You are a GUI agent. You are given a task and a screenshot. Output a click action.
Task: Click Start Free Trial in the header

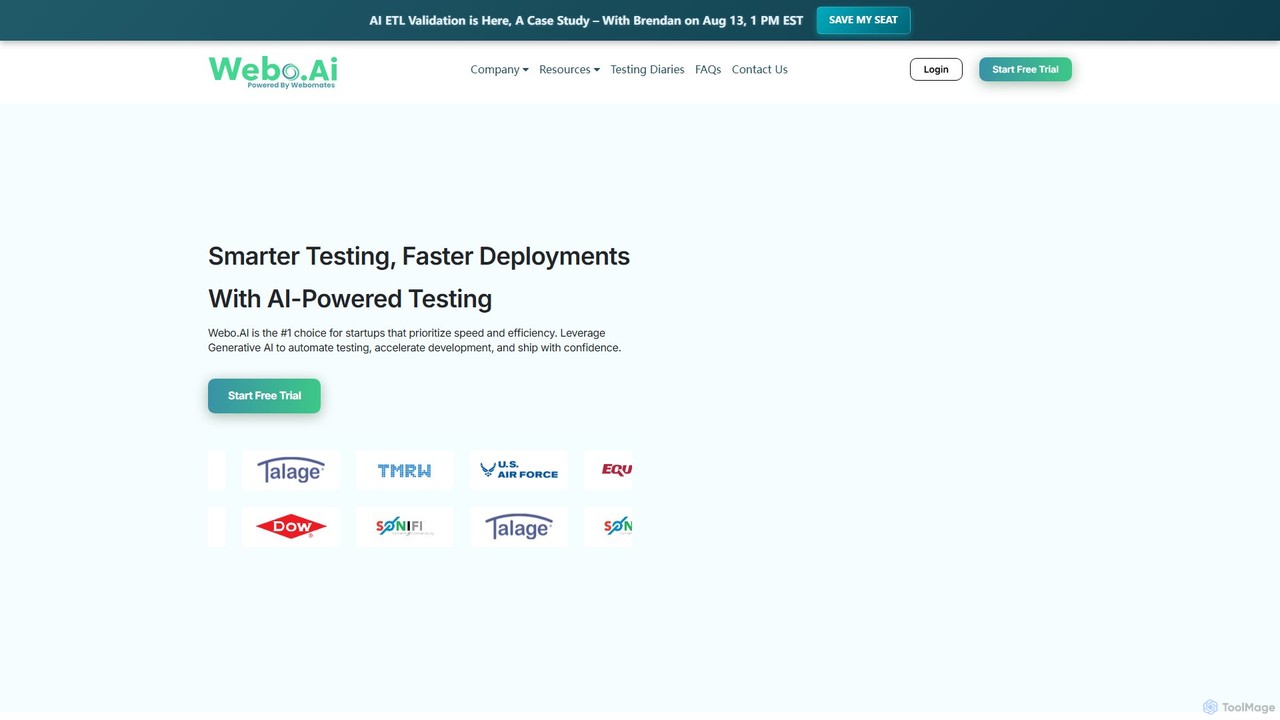click(1025, 69)
